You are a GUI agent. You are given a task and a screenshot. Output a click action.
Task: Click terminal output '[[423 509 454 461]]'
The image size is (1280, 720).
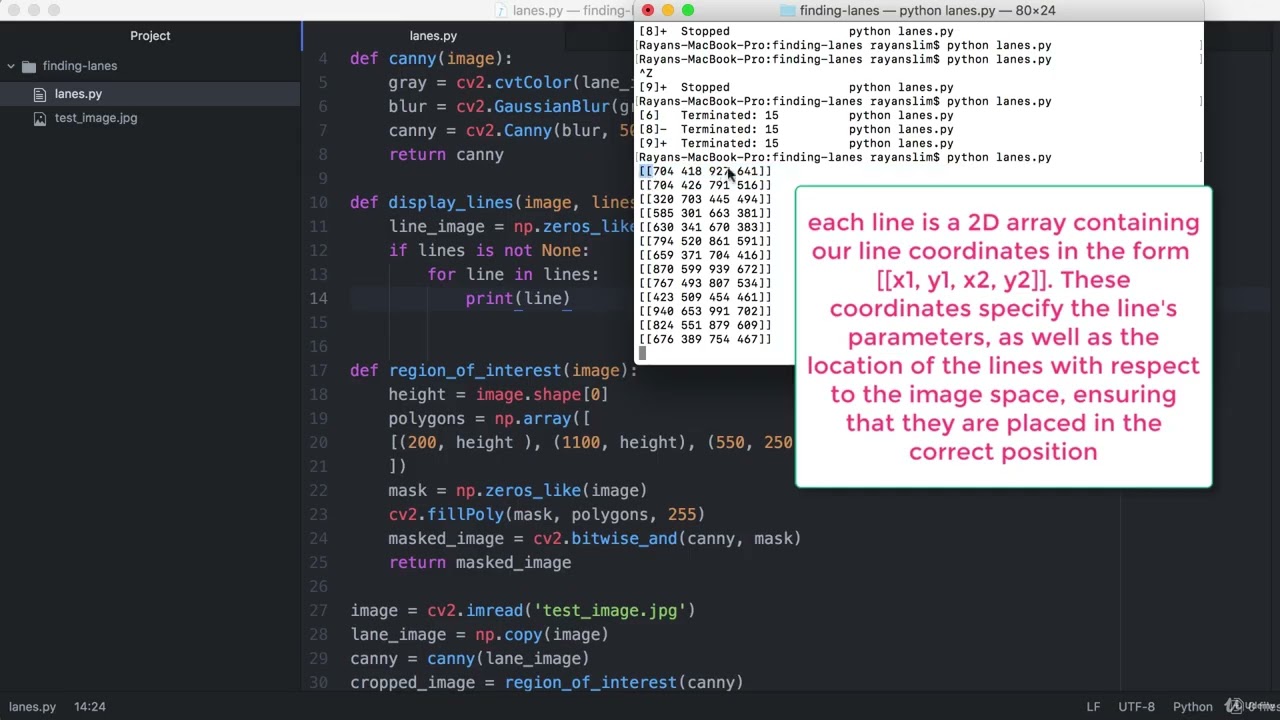coord(705,297)
